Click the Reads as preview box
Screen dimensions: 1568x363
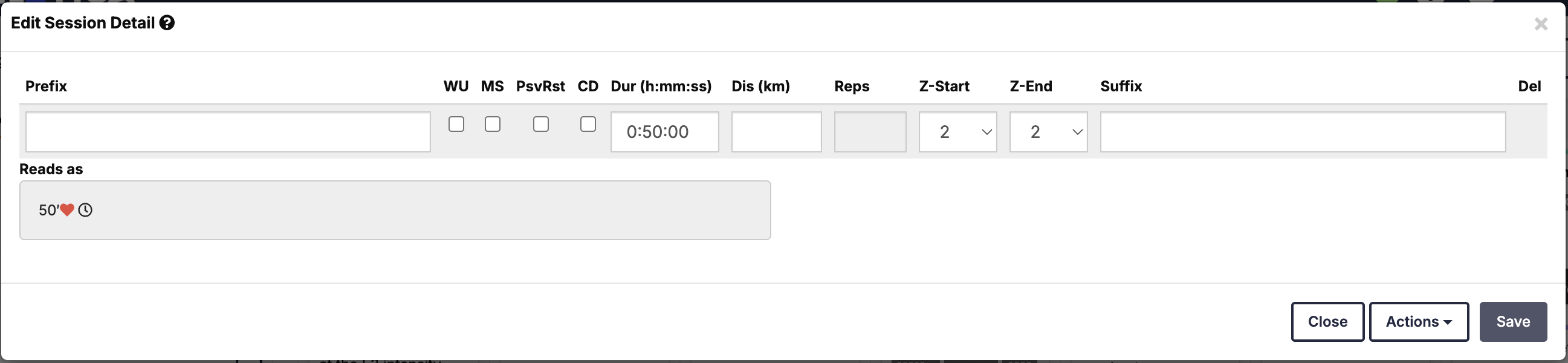[x=395, y=210]
